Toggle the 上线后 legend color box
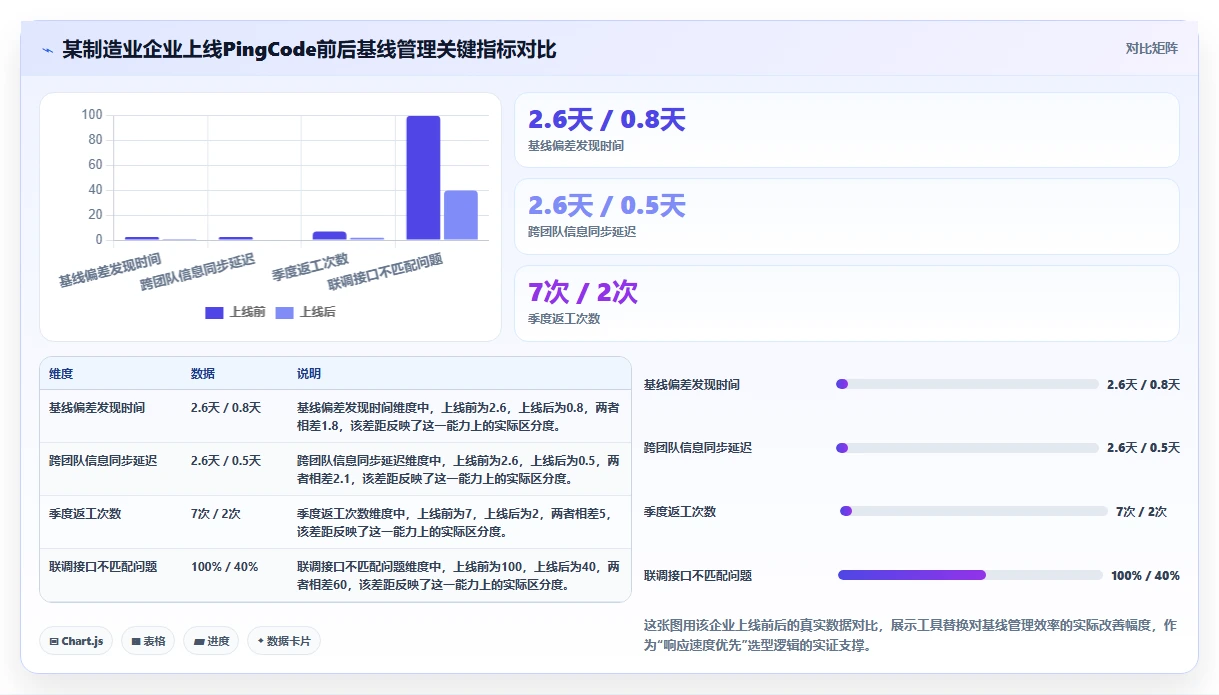Viewport: 1219px width, 695px height. click(x=285, y=313)
